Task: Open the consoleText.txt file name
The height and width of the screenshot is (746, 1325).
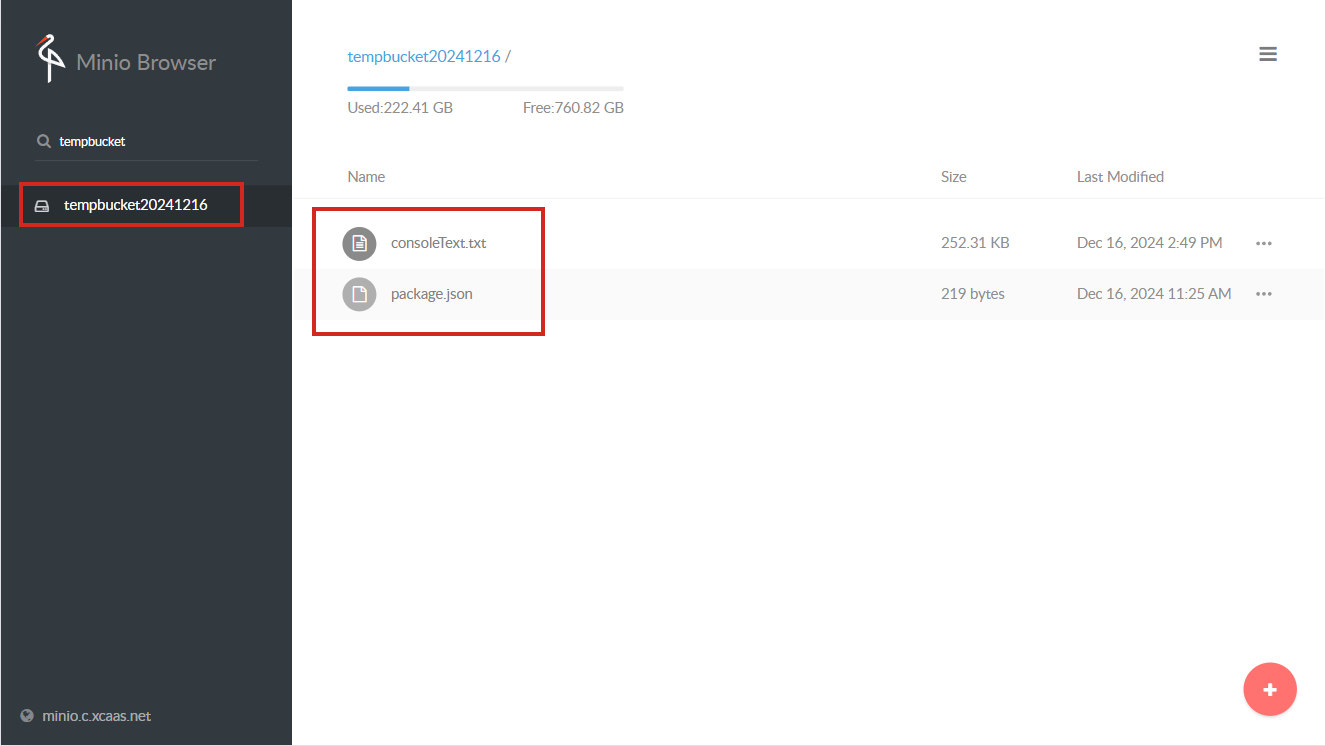Action: (x=438, y=243)
